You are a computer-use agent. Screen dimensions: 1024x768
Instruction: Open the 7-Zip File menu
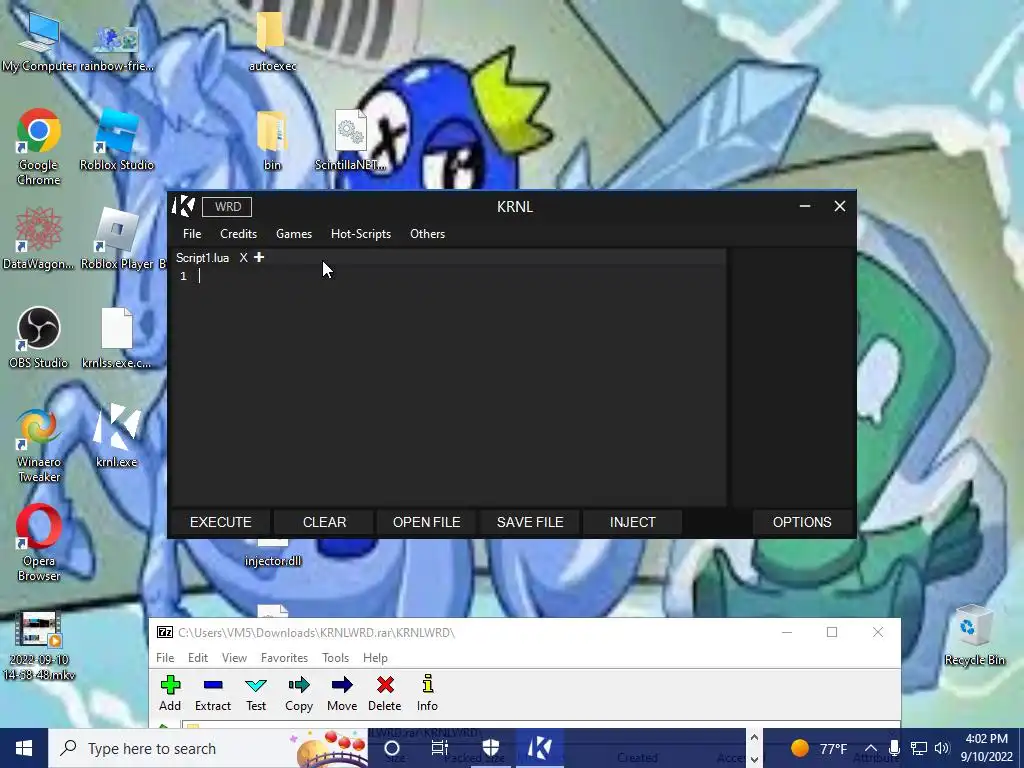[x=165, y=658]
